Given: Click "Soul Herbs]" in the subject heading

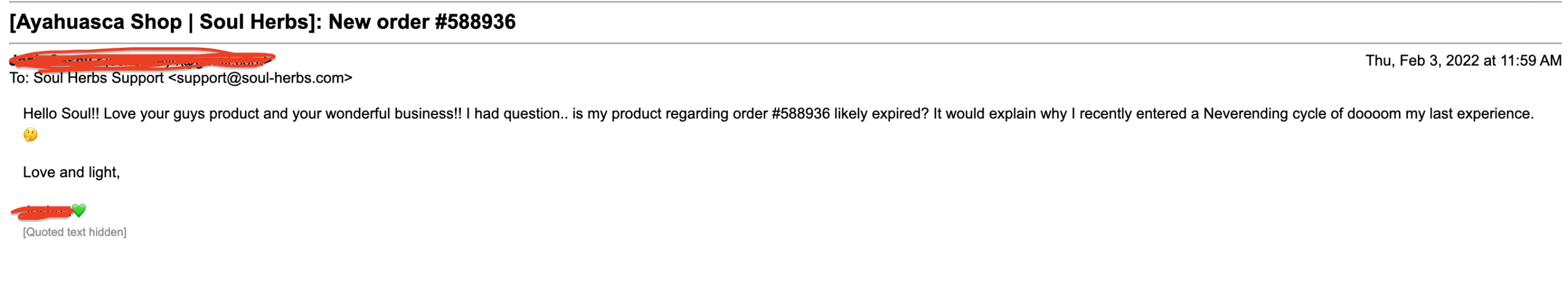Looking at the screenshot, I should [257, 22].
